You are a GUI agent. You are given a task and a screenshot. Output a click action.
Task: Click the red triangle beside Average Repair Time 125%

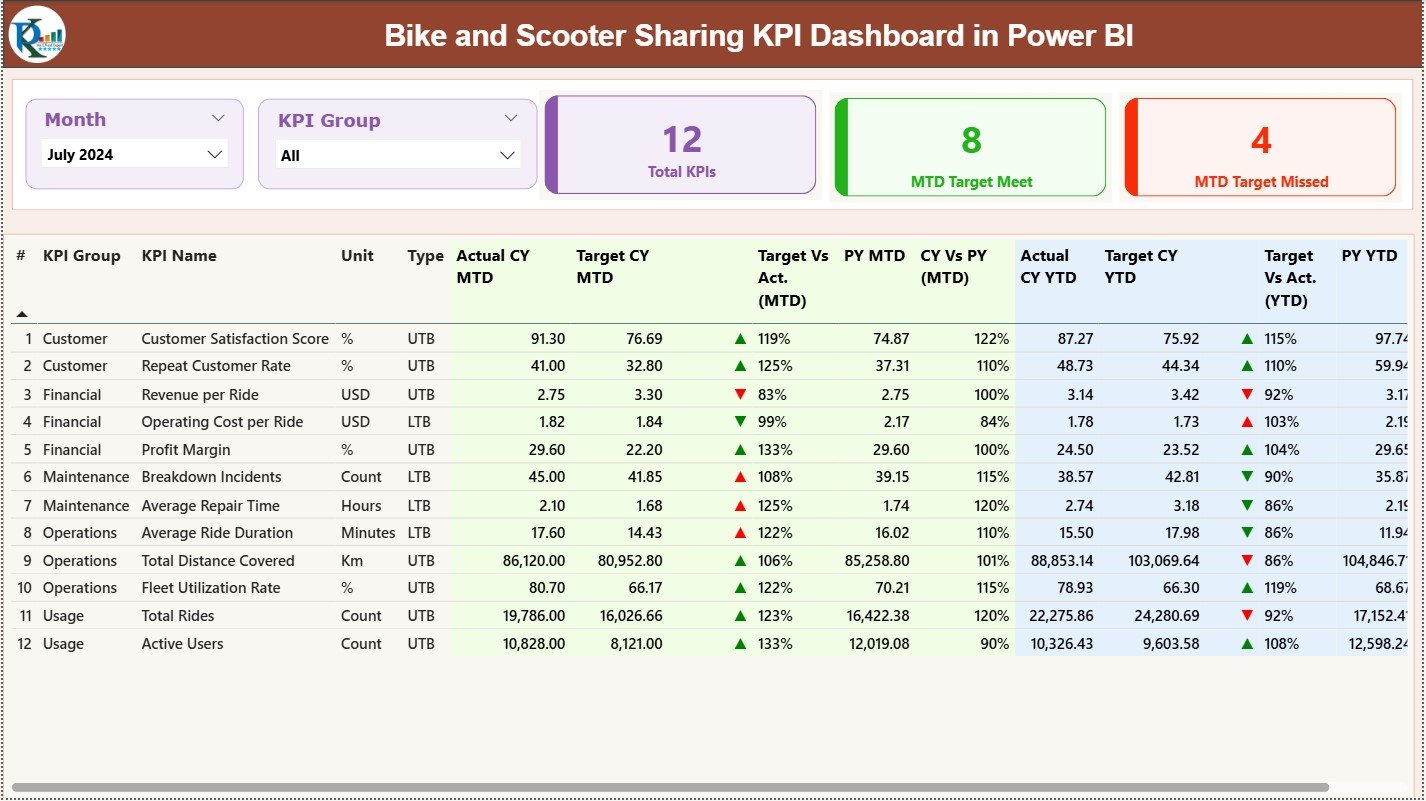(741, 505)
